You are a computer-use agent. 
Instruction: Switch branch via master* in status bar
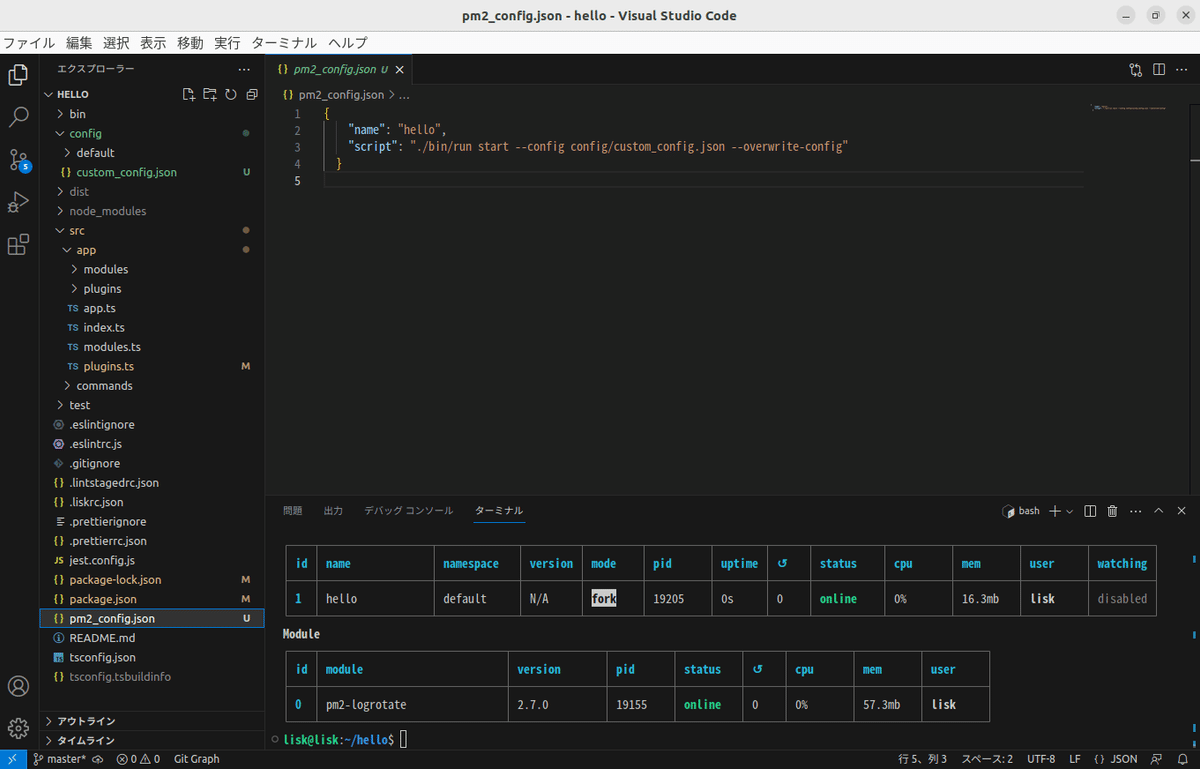[59, 759]
